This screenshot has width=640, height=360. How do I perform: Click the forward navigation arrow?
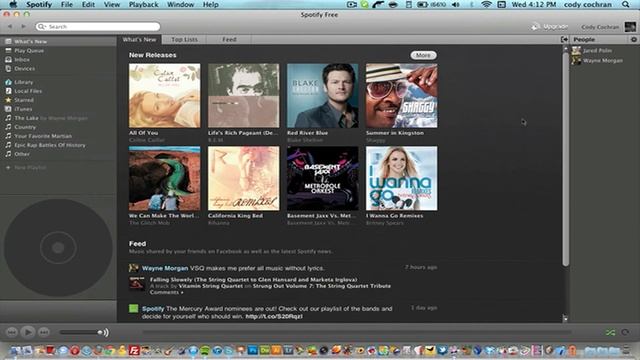tap(24, 27)
